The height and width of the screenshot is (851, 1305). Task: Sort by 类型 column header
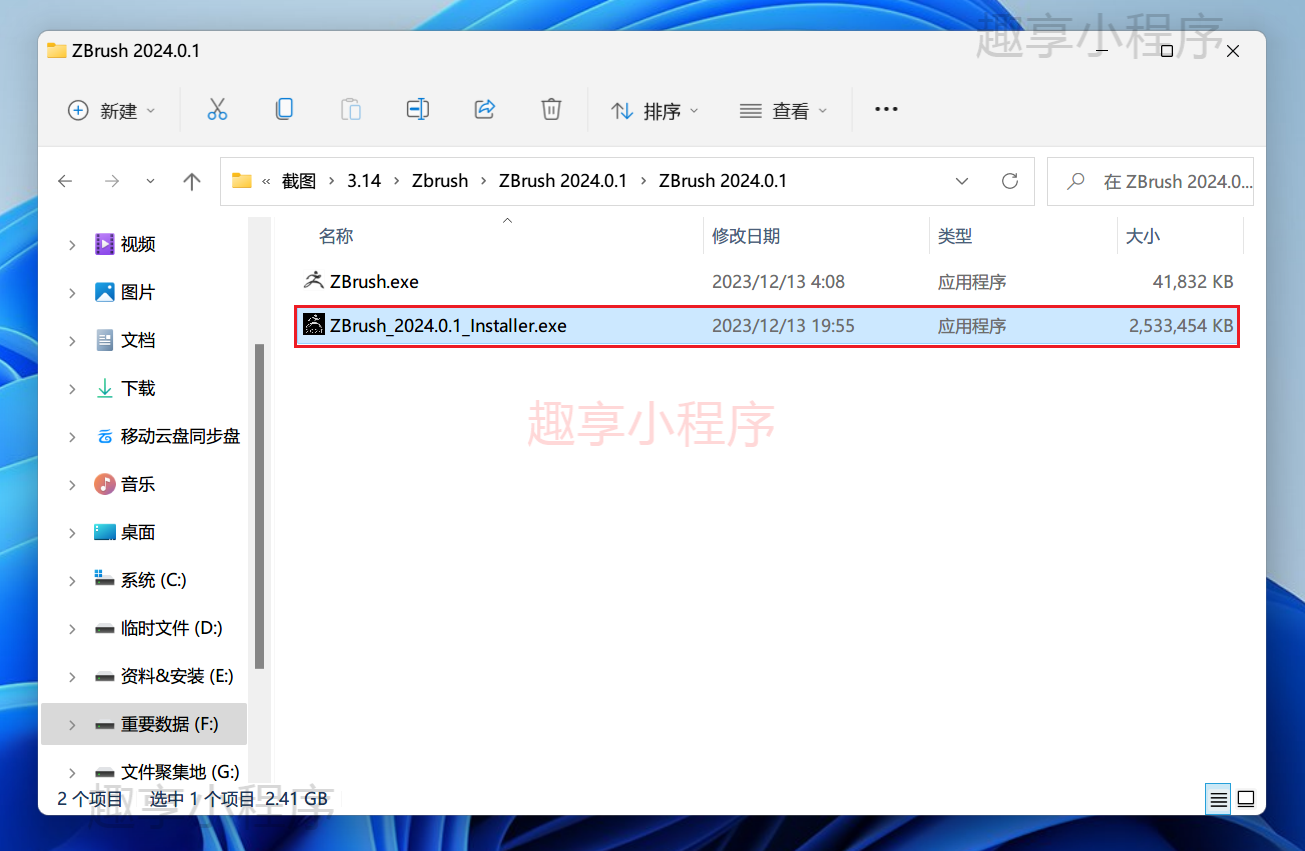click(x=955, y=236)
